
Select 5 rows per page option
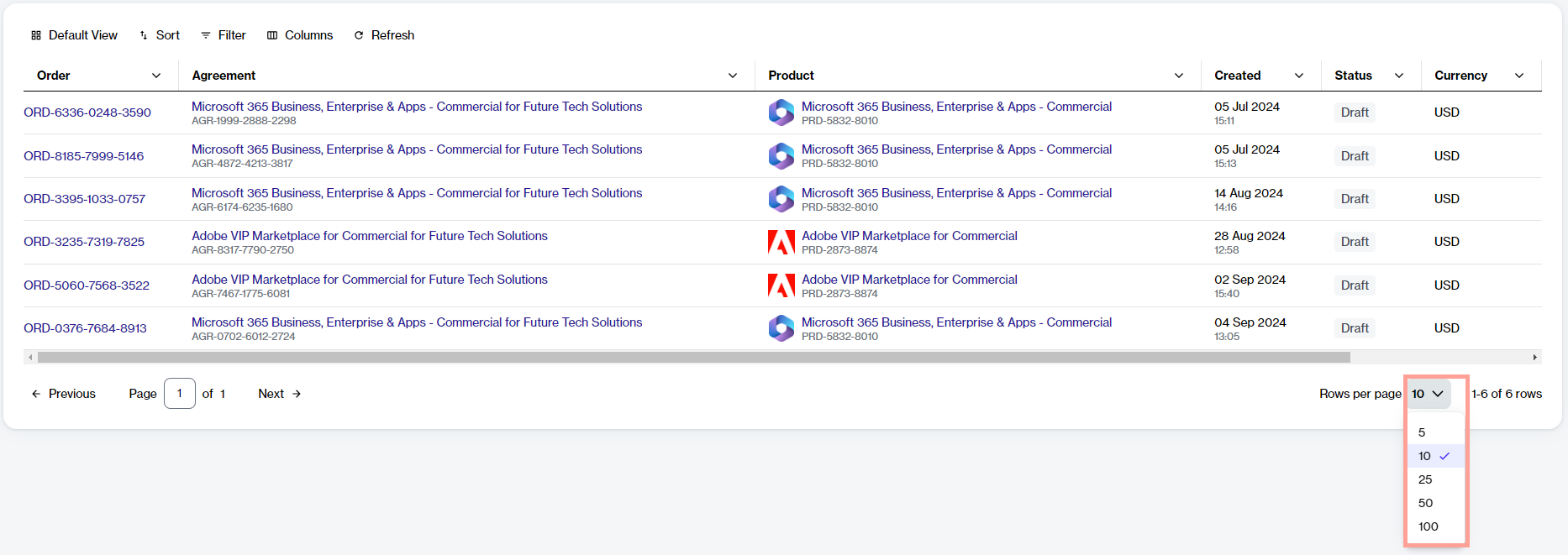point(1422,432)
